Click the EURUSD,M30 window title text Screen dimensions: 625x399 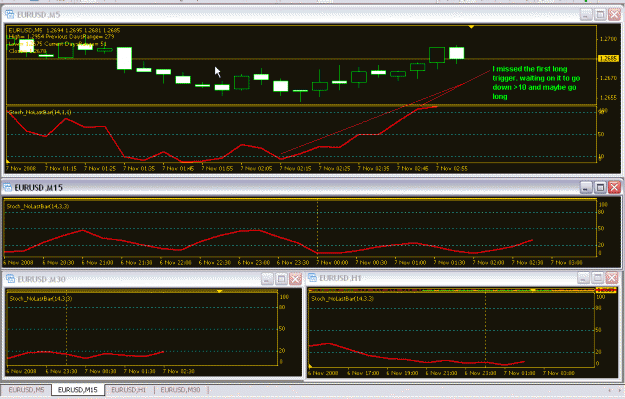(x=41, y=279)
